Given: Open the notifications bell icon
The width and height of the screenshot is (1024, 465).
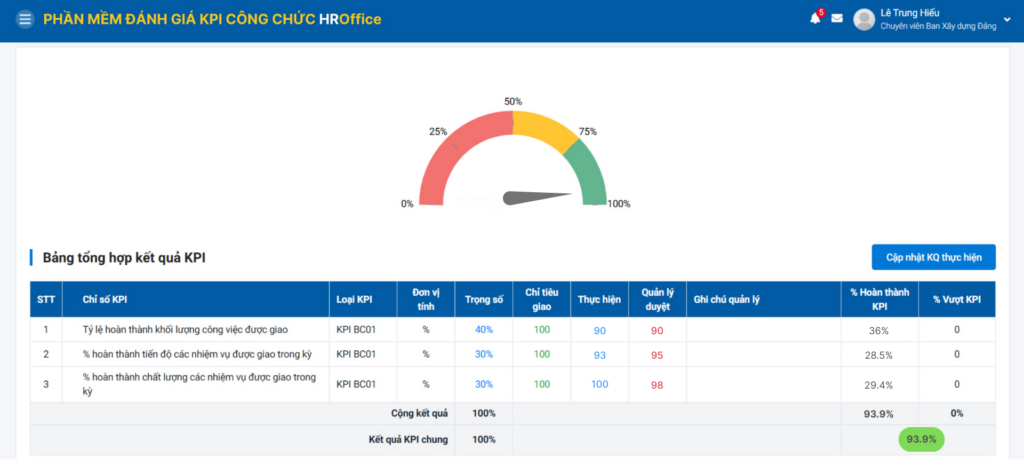Looking at the screenshot, I should click(x=815, y=19).
